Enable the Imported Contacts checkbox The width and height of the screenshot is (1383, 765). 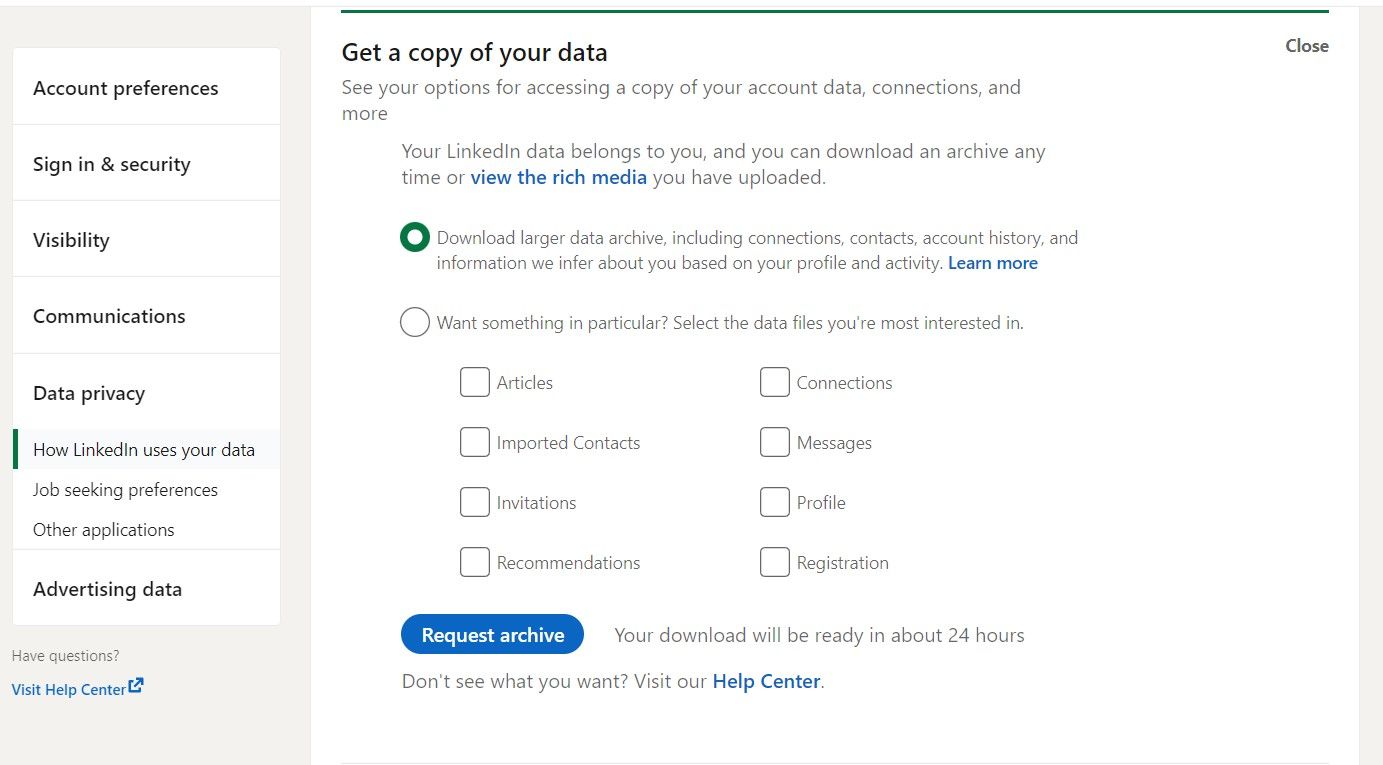(475, 443)
